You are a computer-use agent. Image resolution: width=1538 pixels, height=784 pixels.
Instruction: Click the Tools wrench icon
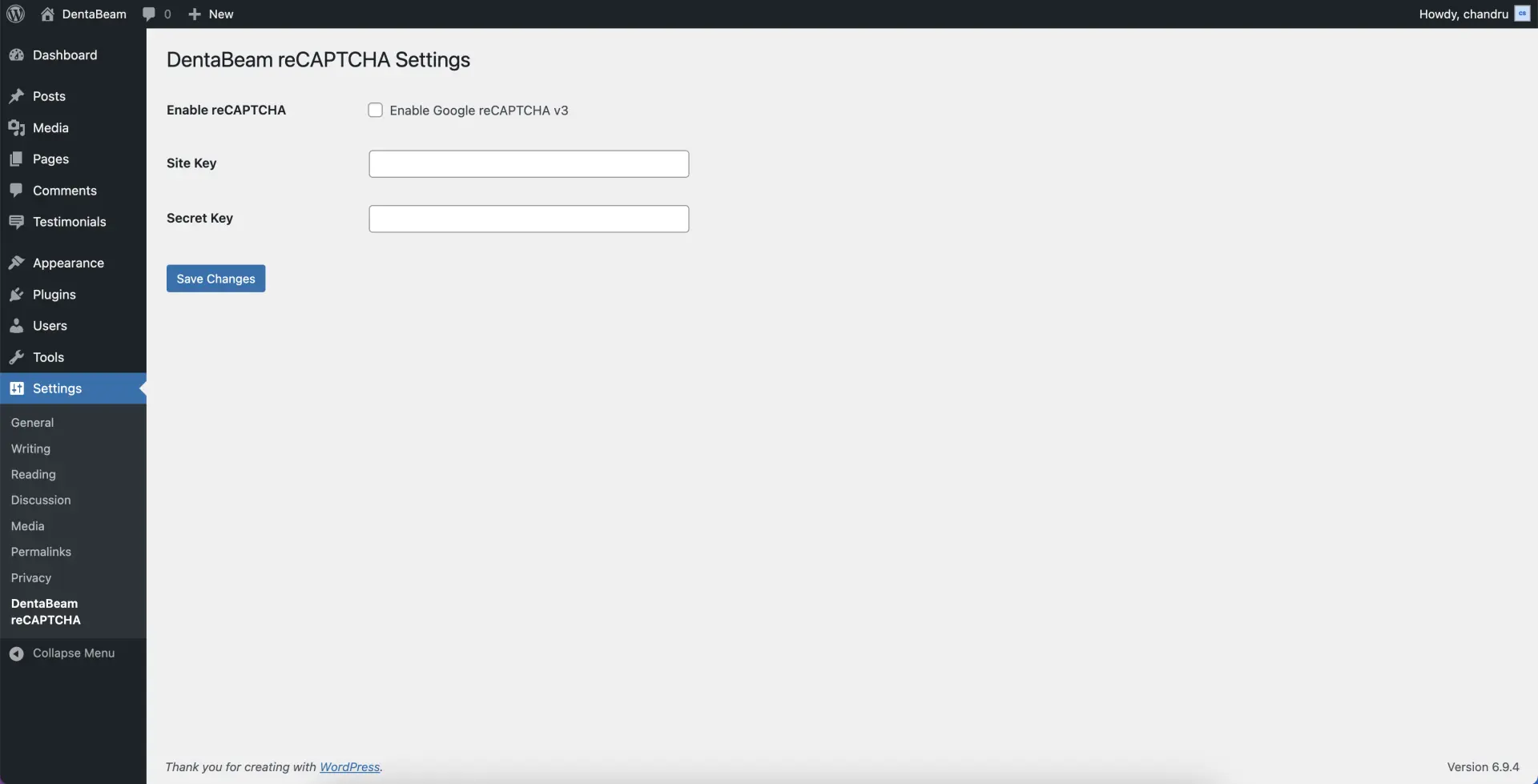point(16,357)
